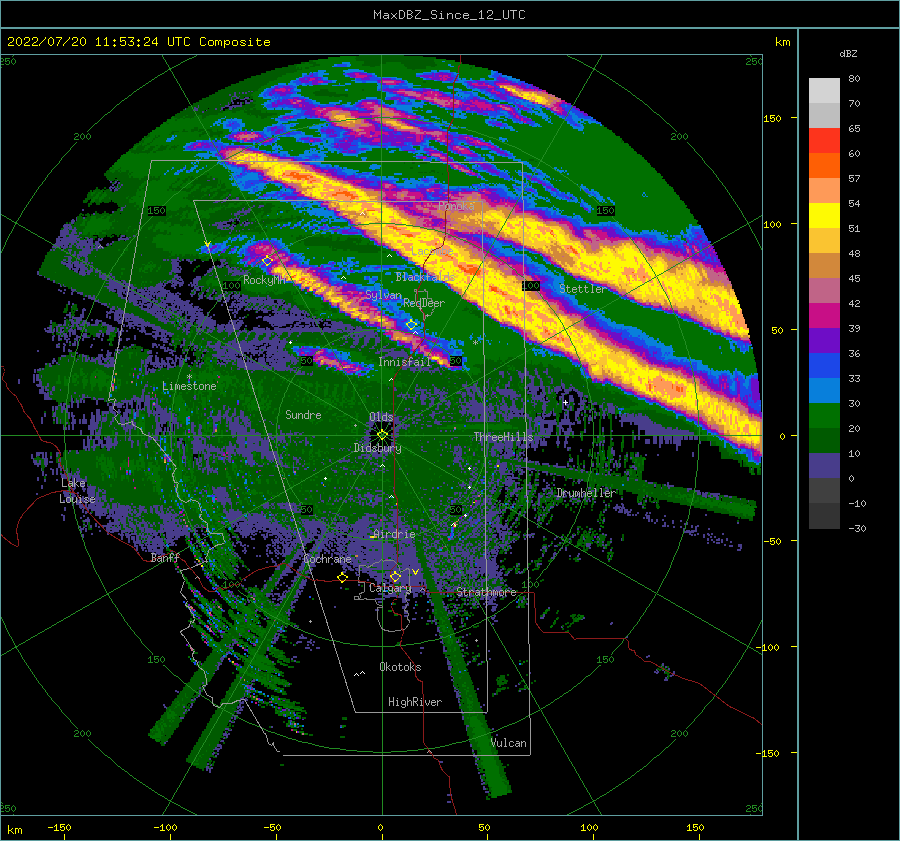
Task: Click the Limestone label
Action: coord(189,386)
